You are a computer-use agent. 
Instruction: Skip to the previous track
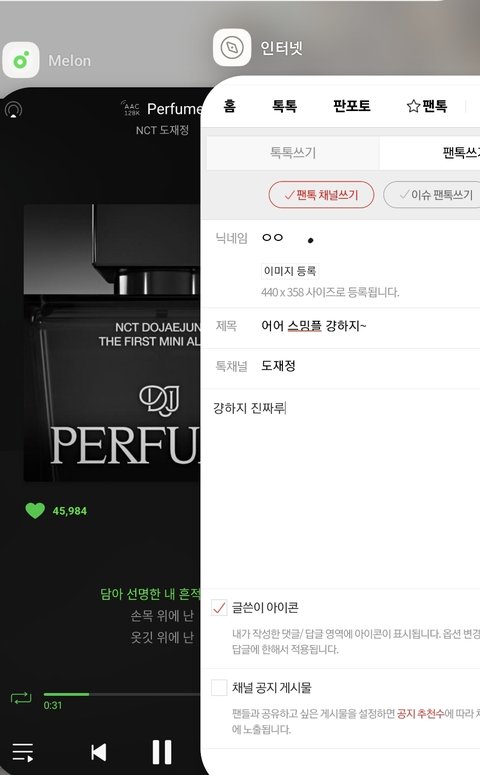[x=99, y=752]
